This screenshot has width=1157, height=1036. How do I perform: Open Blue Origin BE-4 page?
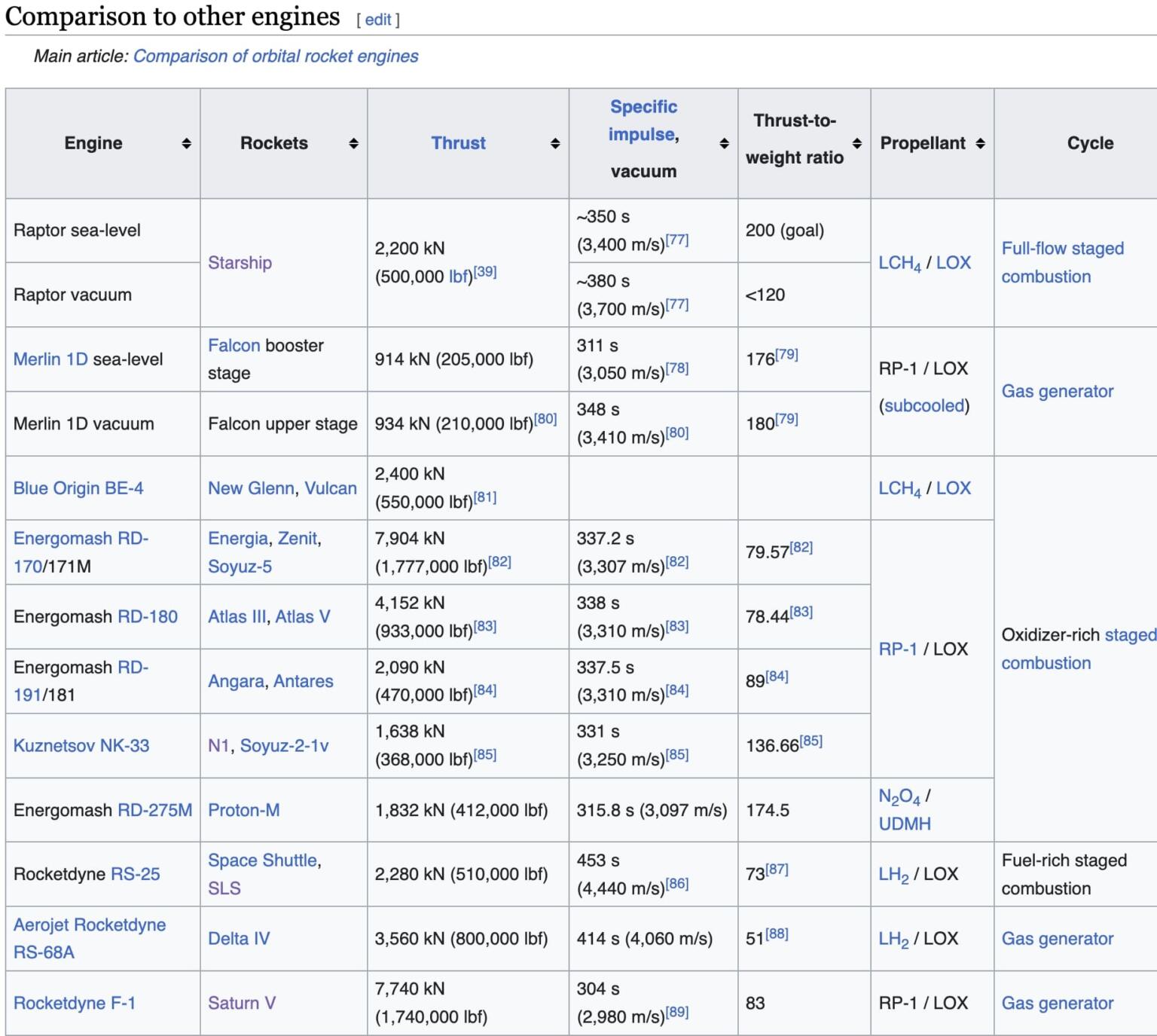78,488
